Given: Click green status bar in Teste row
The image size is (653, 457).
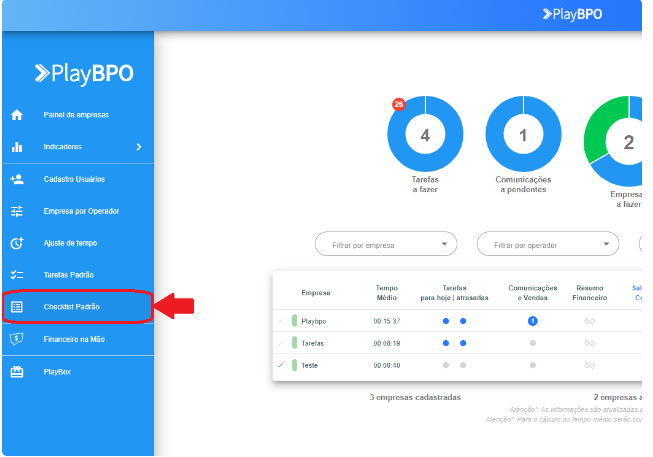Looking at the screenshot, I should [x=294, y=365].
